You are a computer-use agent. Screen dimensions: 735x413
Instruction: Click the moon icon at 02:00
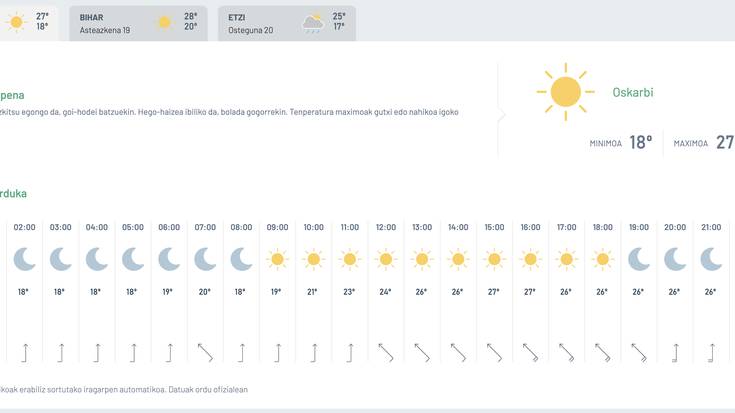(x=24, y=259)
